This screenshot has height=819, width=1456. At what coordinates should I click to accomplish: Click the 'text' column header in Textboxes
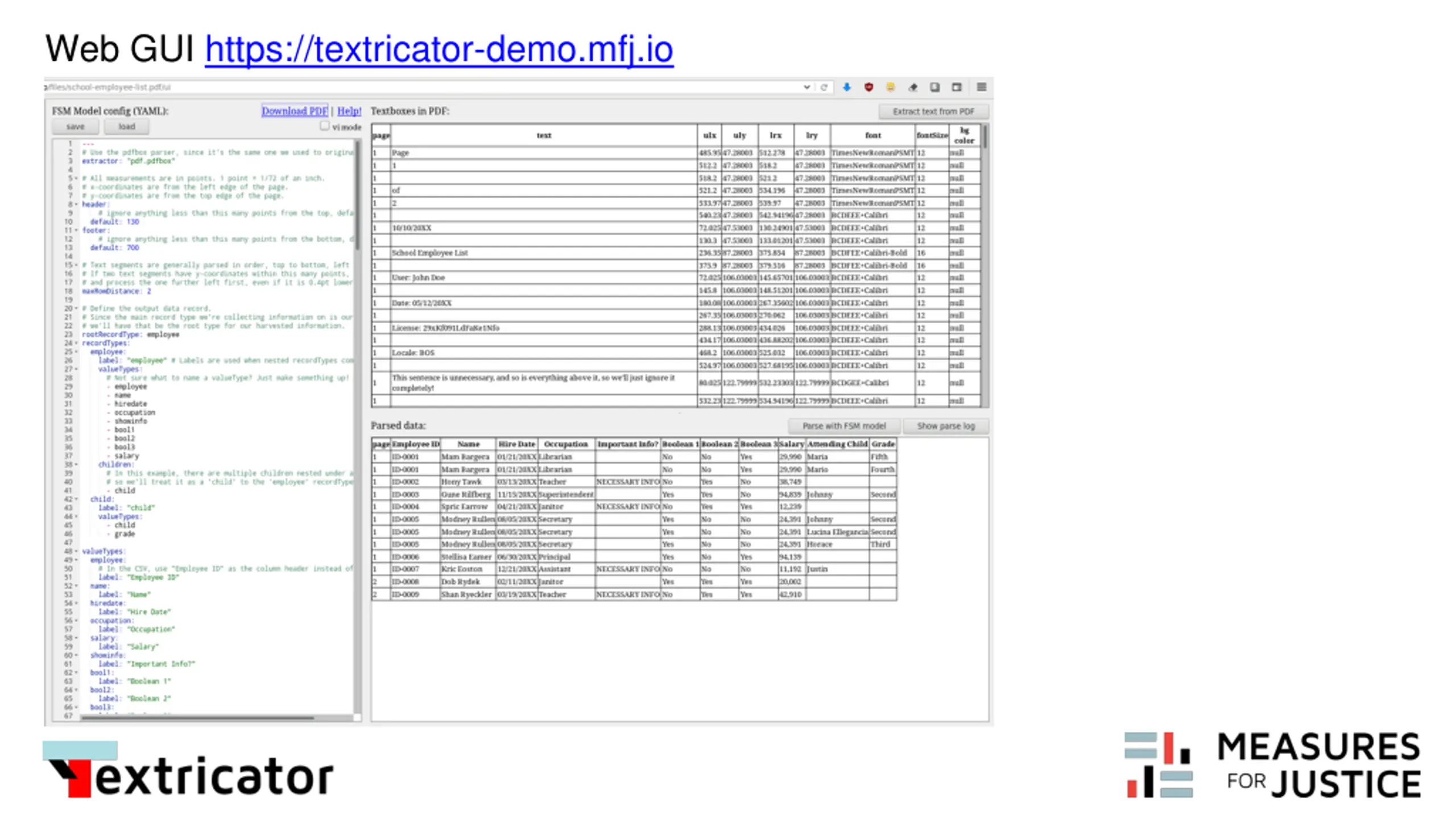pyautogui.click(x=544, y=135)
